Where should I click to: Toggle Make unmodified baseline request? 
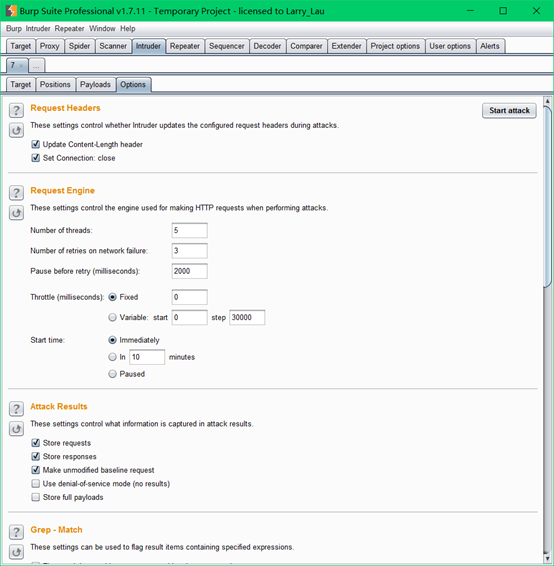[35, 470]
